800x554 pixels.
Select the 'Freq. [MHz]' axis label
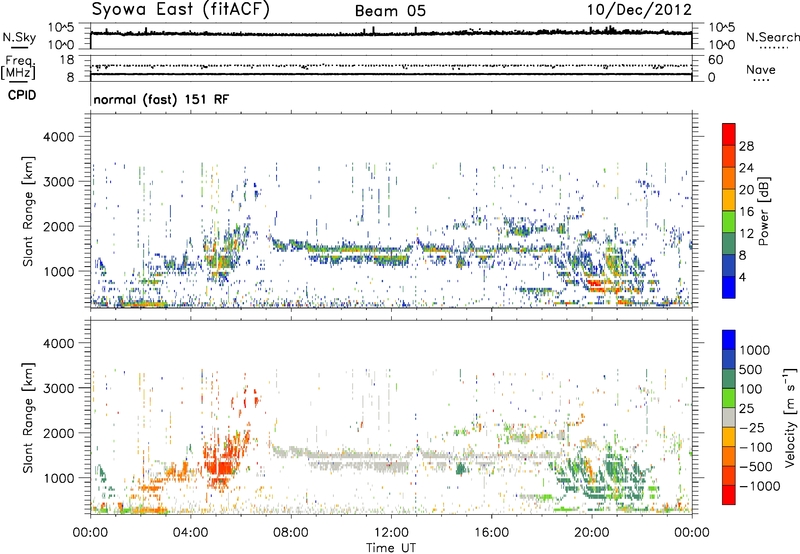(18, 68)
